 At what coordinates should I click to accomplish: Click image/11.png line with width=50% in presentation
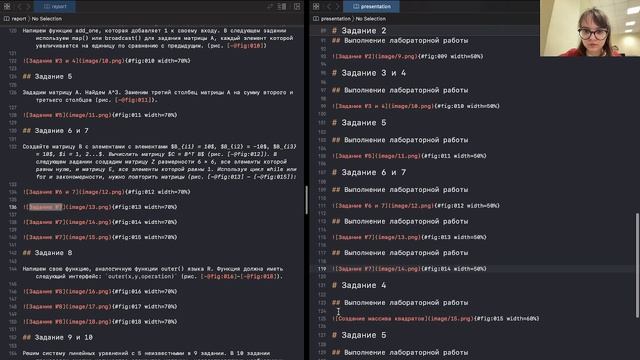tap(409, 156)
